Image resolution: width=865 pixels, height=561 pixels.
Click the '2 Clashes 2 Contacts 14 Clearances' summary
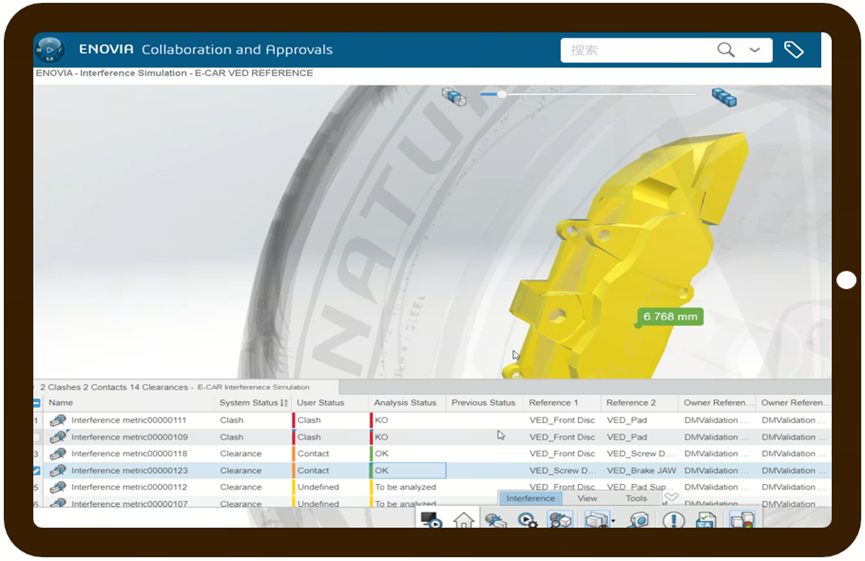(114, 387)
